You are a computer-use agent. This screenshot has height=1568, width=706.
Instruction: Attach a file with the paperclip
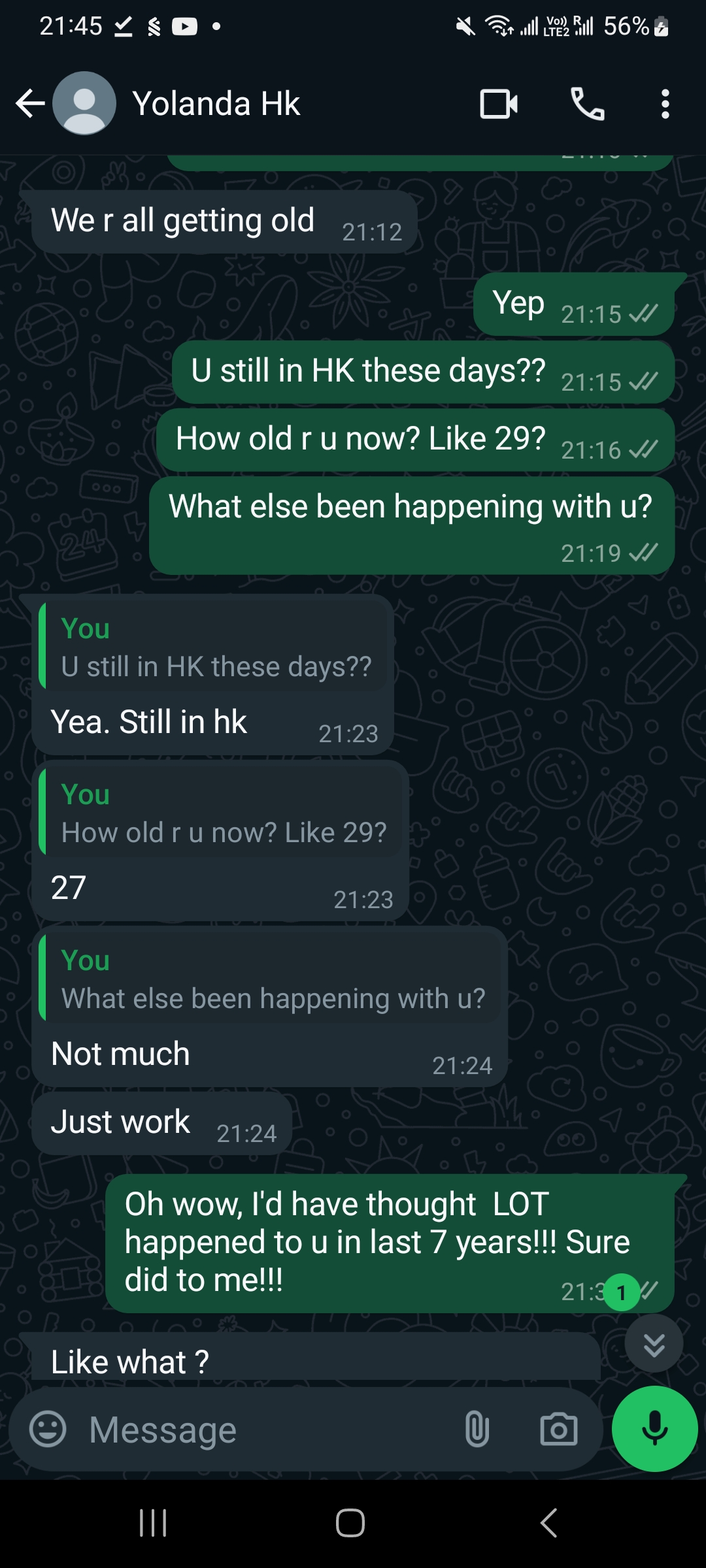pyautogui.click(x=477, y=1428)
